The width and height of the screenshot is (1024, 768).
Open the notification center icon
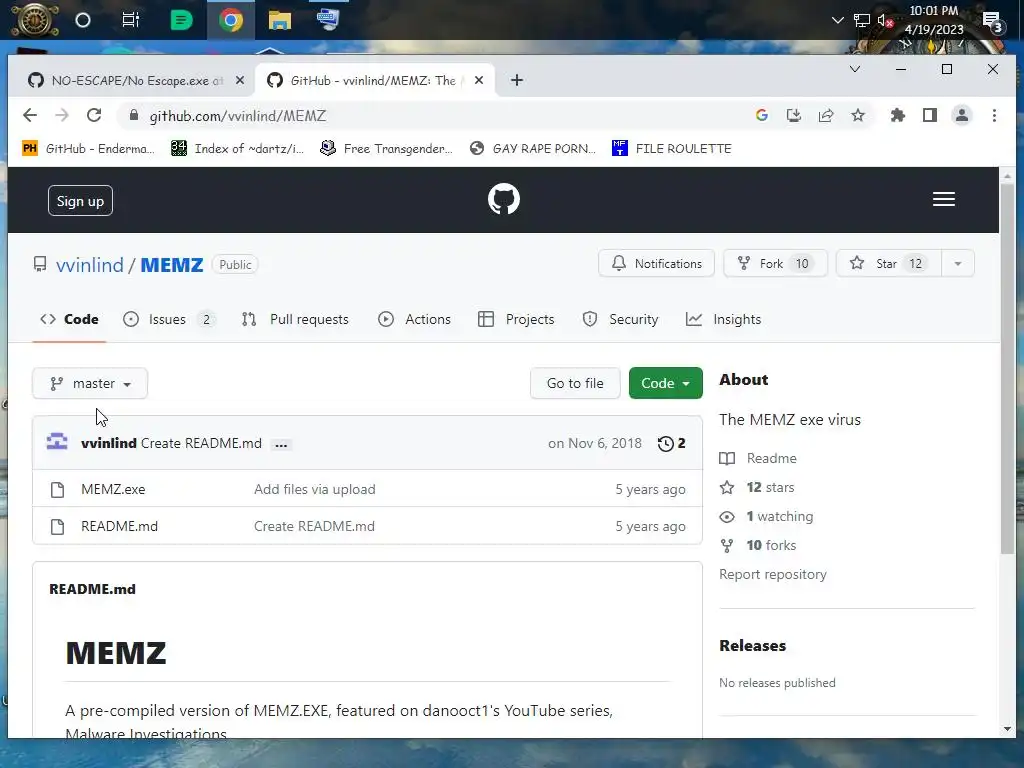pos(993,22)
